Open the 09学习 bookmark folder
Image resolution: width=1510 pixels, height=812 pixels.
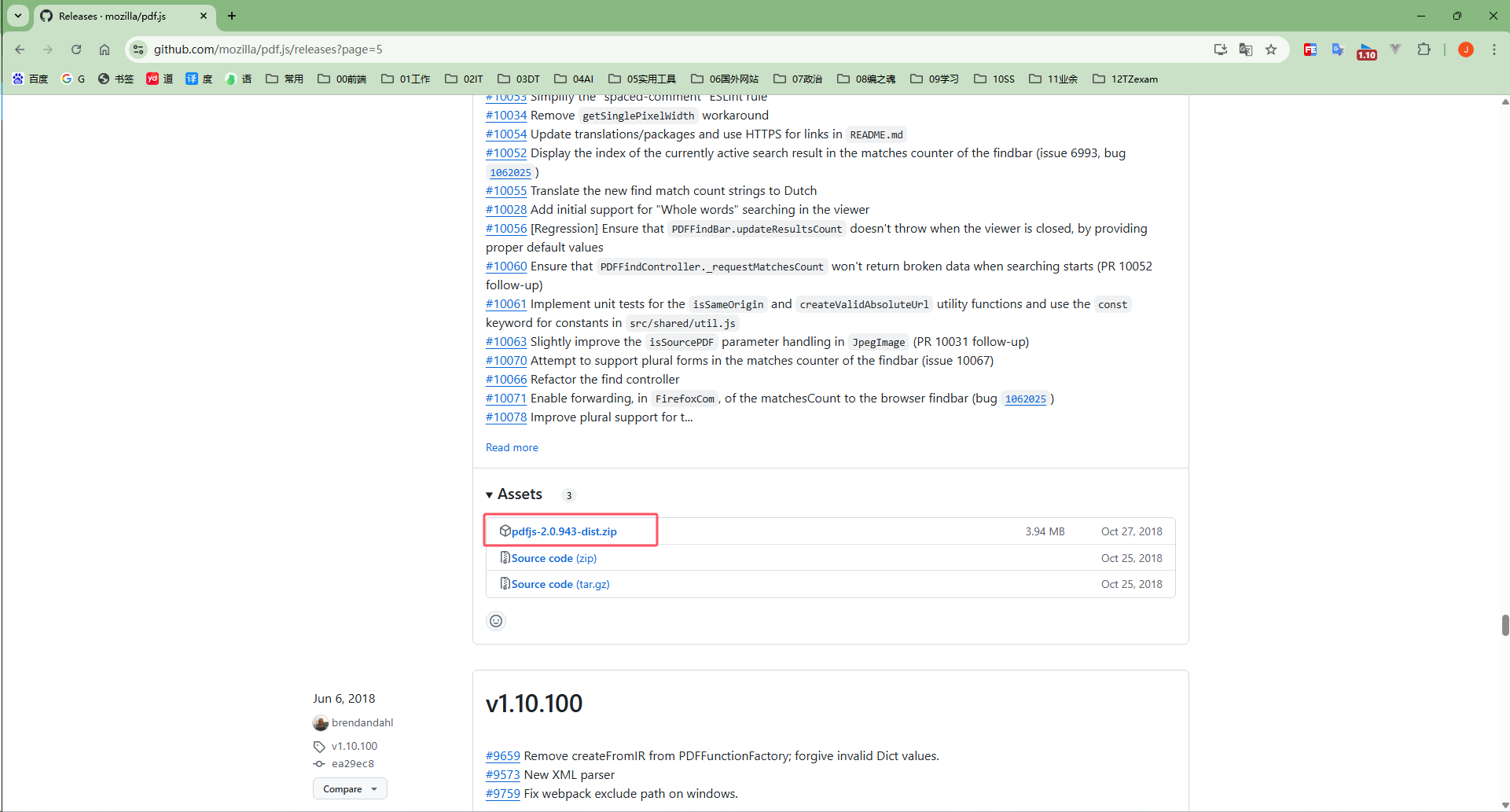click(935, 79)
